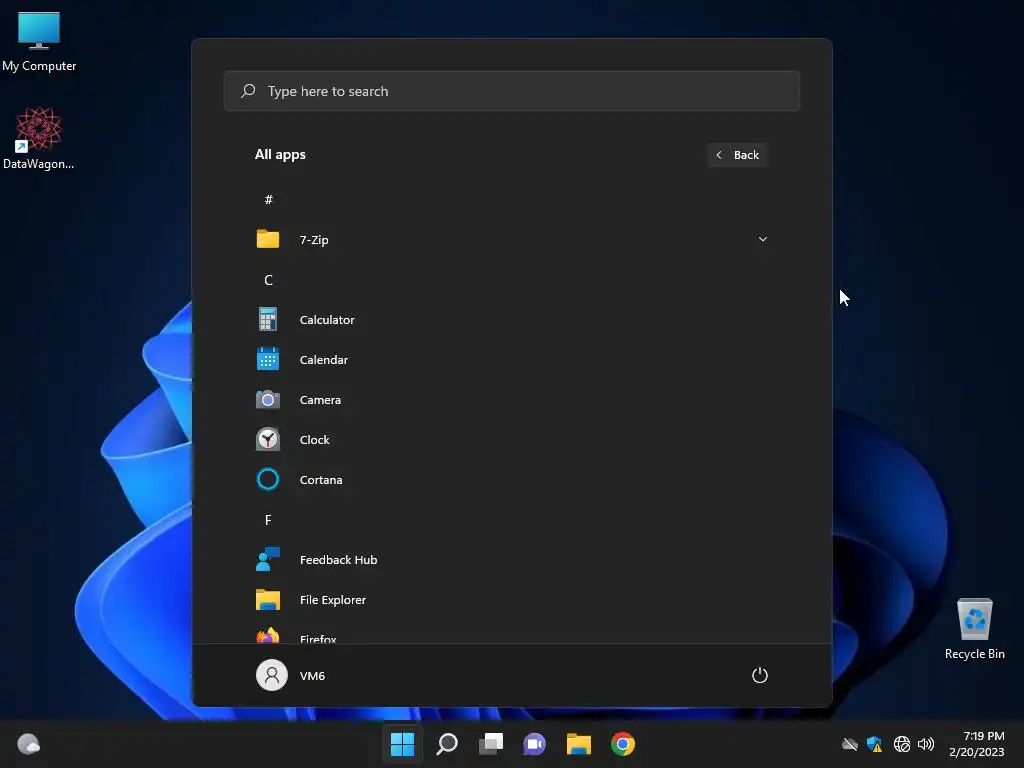Open the VM6 user account avatar
Viewport: 1024px width, 768px height.
tap(272, 675)
